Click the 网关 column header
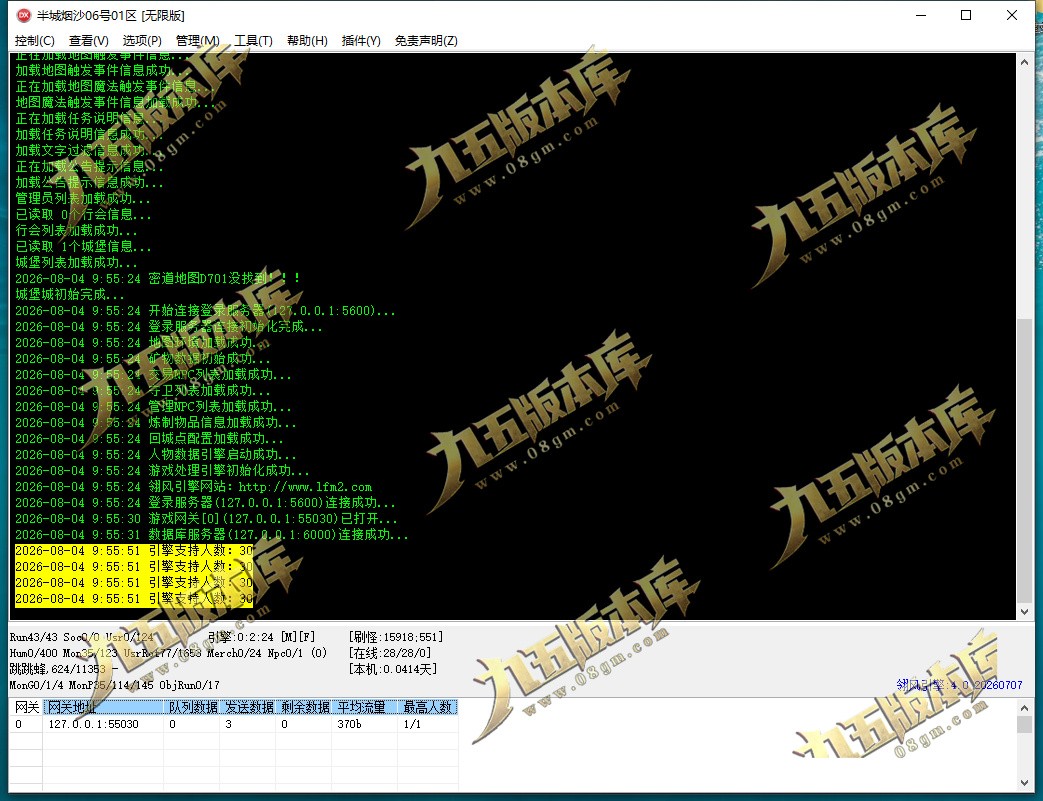 click(x=27, y=707)
